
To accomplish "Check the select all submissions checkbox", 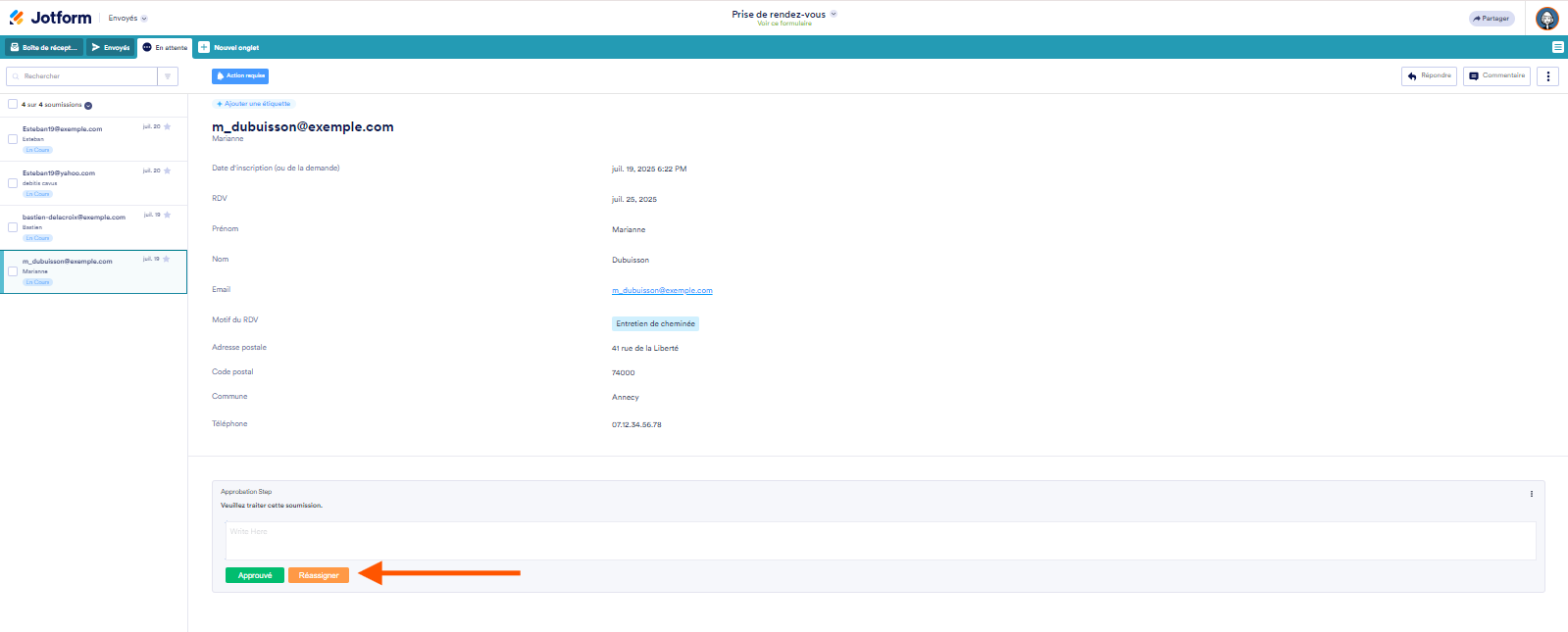I will (x=13, y=104).
